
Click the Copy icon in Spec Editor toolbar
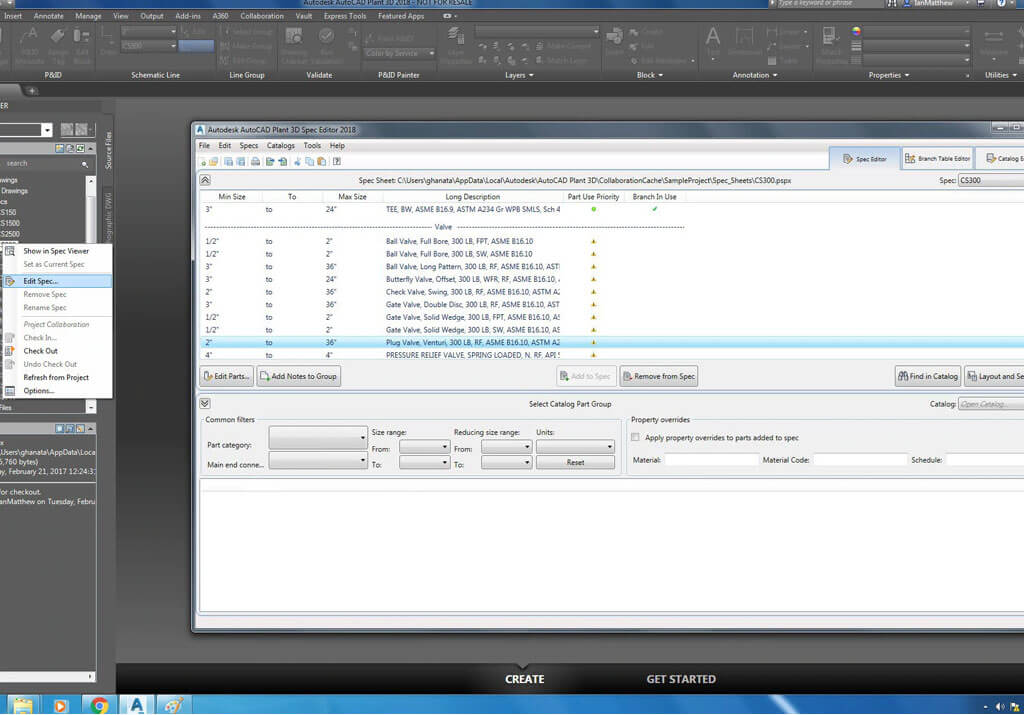310,162
